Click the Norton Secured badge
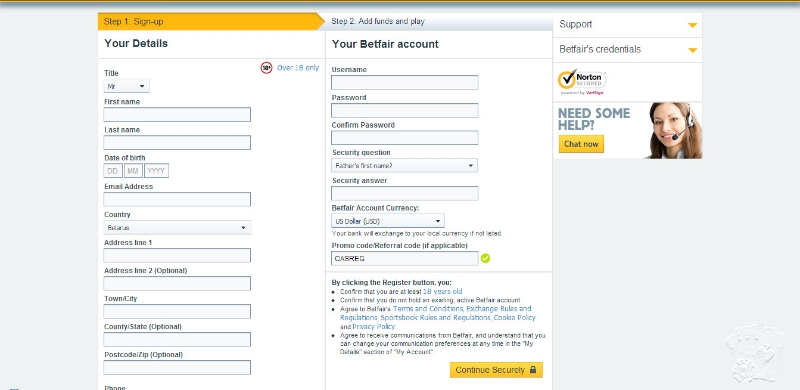This screenshot has height=390, width=800. pos(582,82)
